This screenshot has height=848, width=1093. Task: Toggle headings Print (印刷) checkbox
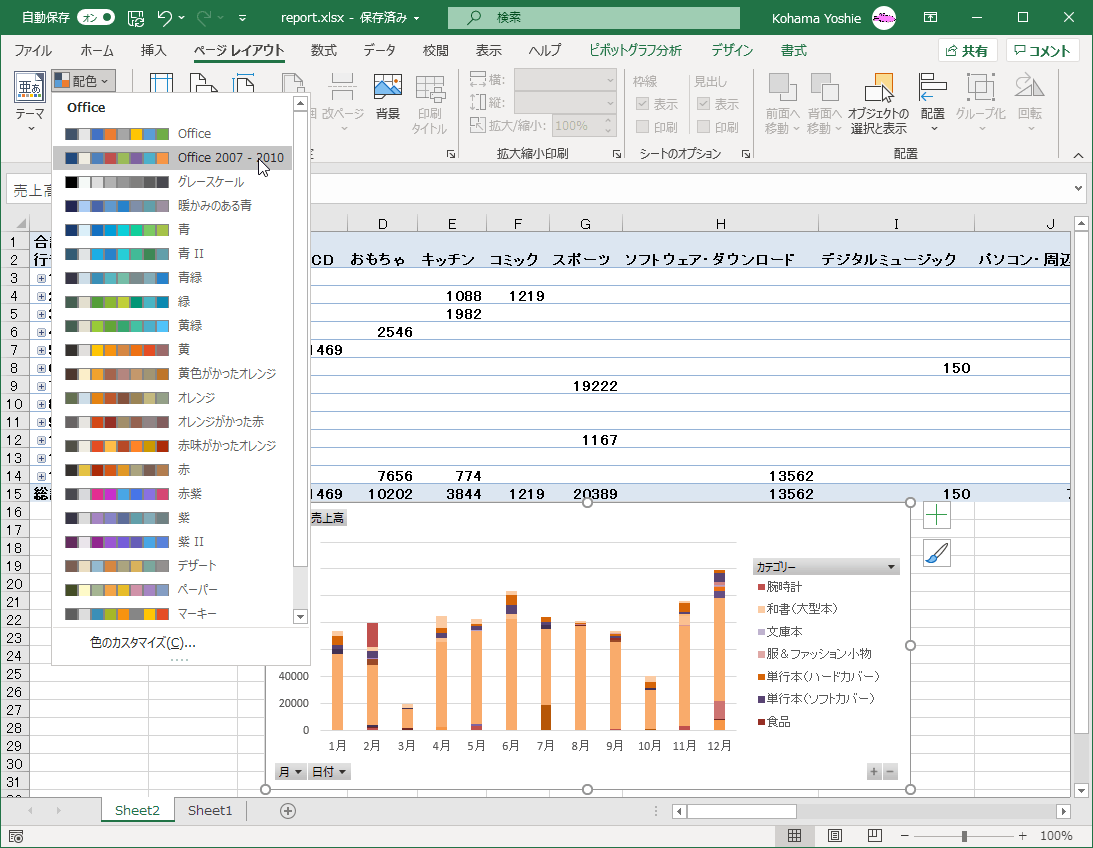704,127
